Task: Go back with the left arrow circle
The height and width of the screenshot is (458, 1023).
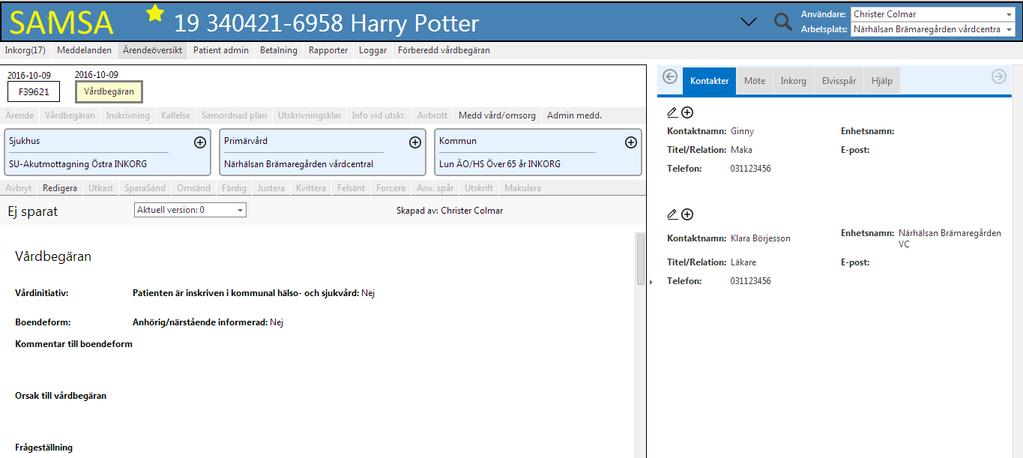Action: coord(670,77)
